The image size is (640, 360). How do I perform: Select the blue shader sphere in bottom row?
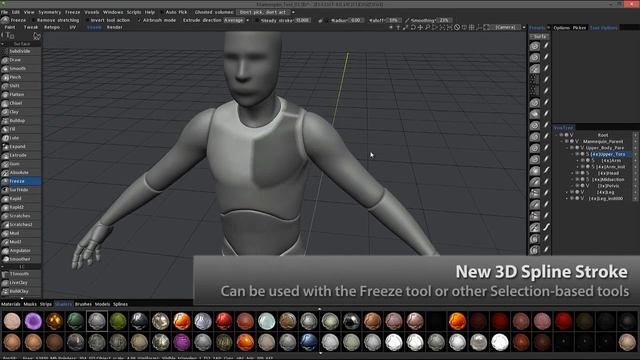coord(309,342)
